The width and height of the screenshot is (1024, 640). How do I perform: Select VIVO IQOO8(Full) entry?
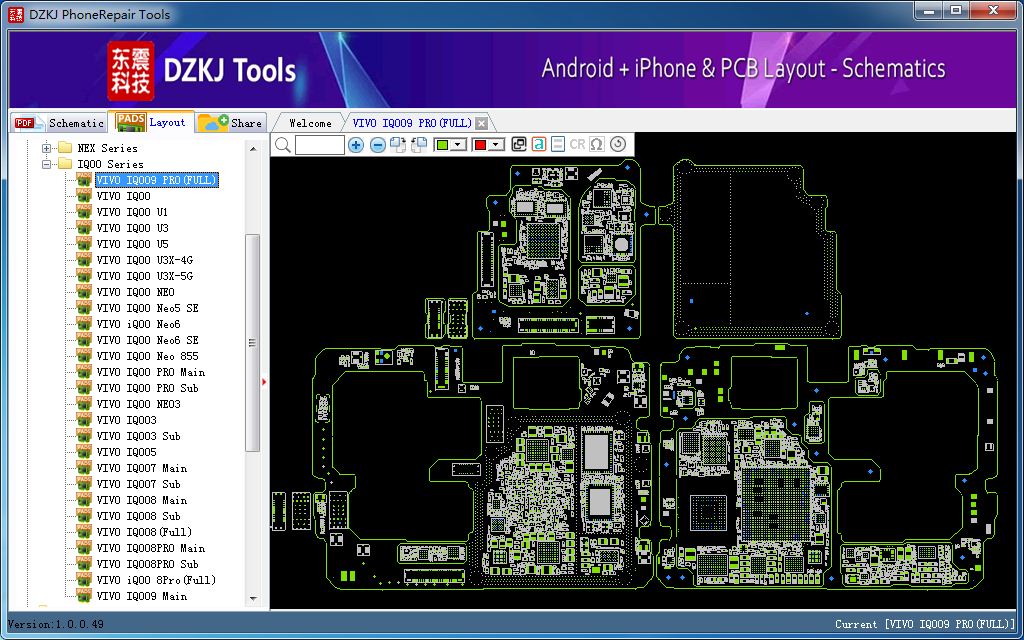144,532
